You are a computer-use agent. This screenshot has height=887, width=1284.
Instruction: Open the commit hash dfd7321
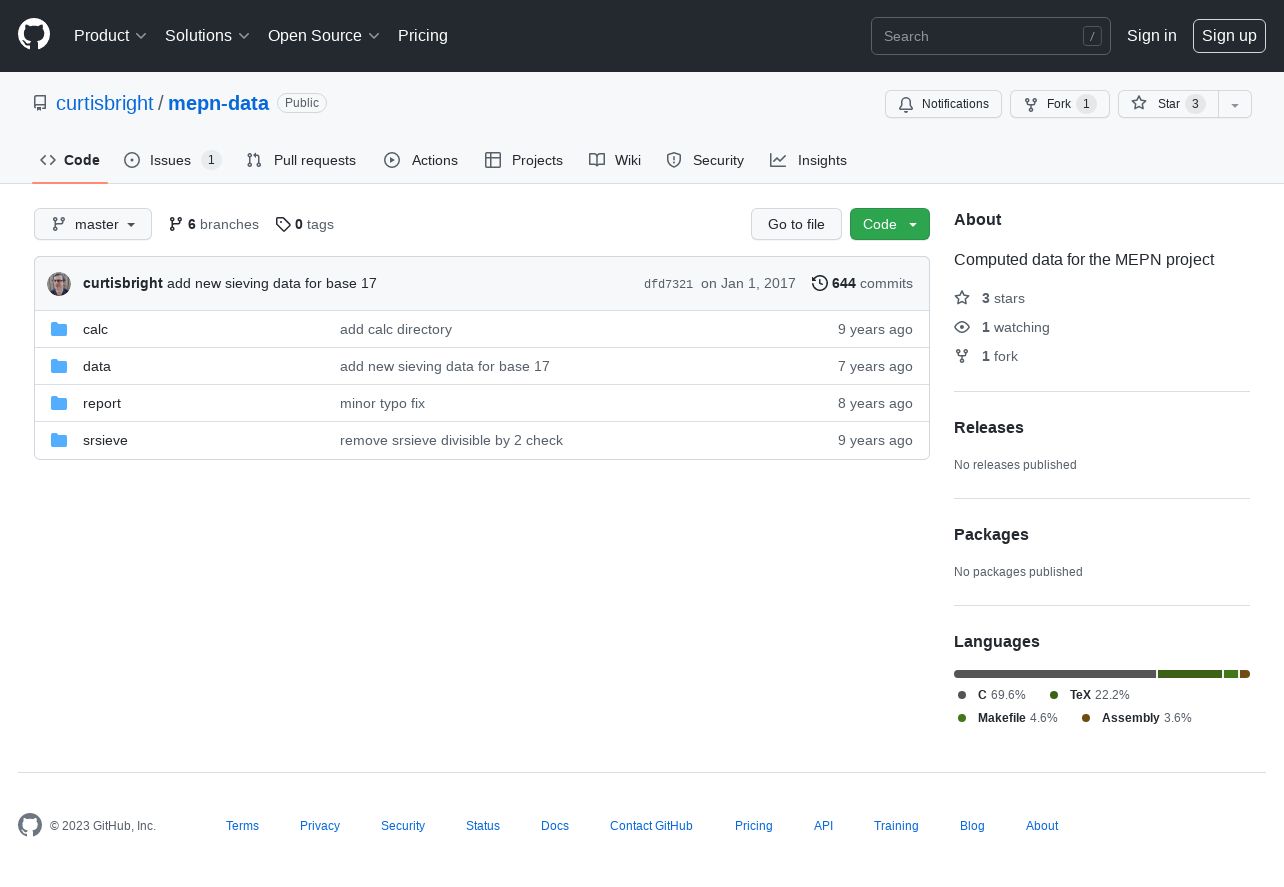(x=668, y=284)
